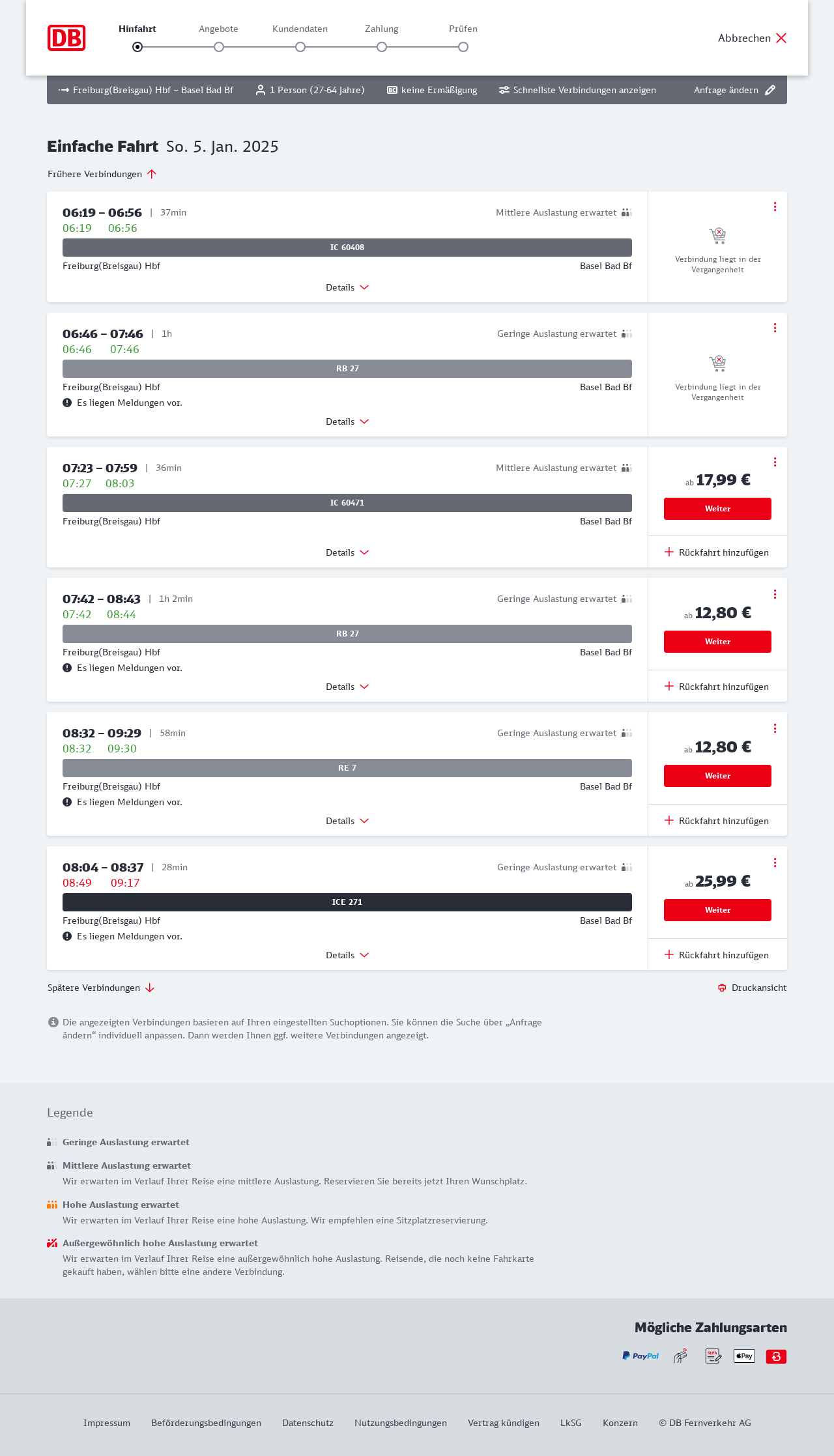Load Spätere Verbindungen
This screenshot has width=834, height=1456.
pyautogui.click(x=101, y=988)
